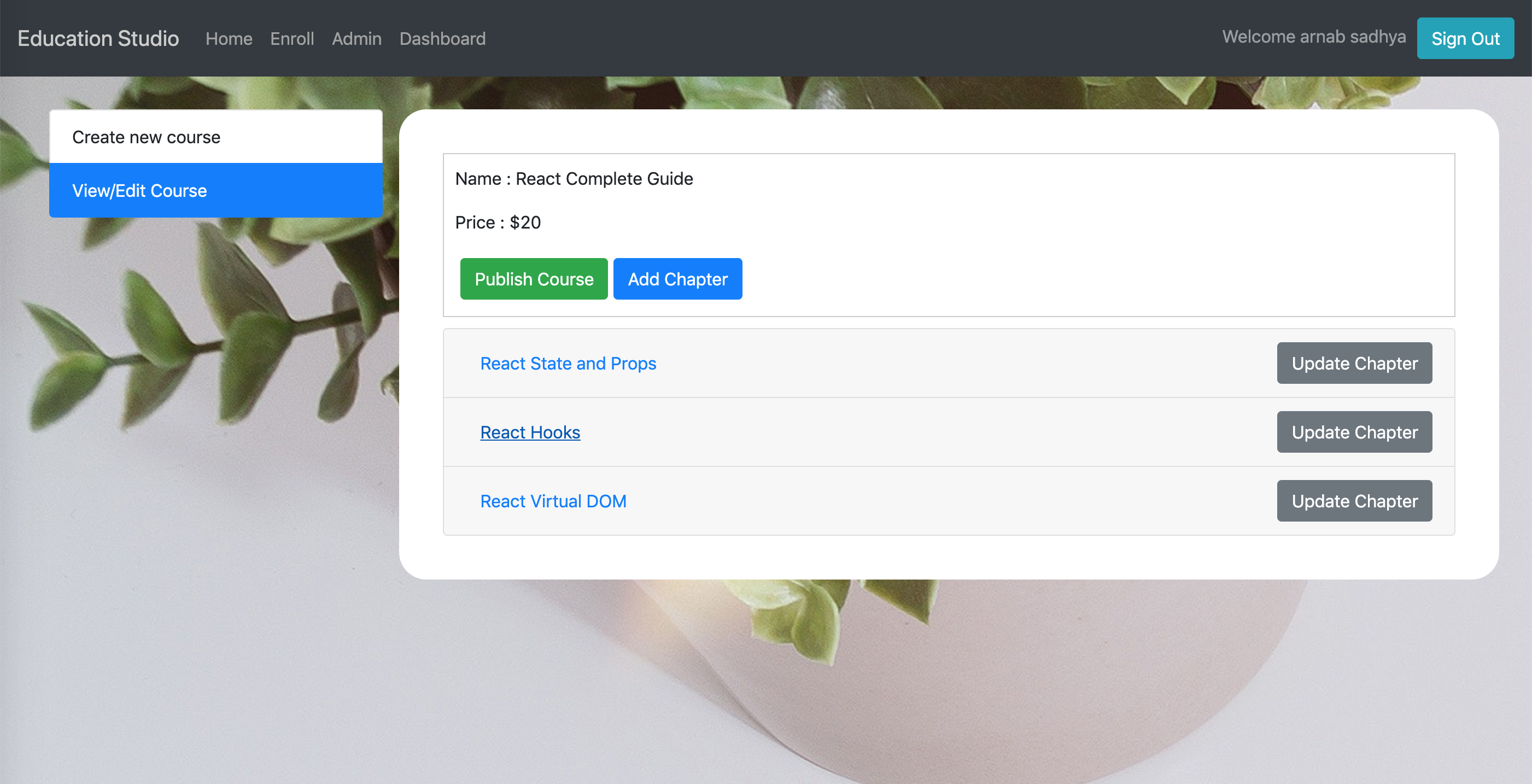Open the React Hooks chapter

529,432
